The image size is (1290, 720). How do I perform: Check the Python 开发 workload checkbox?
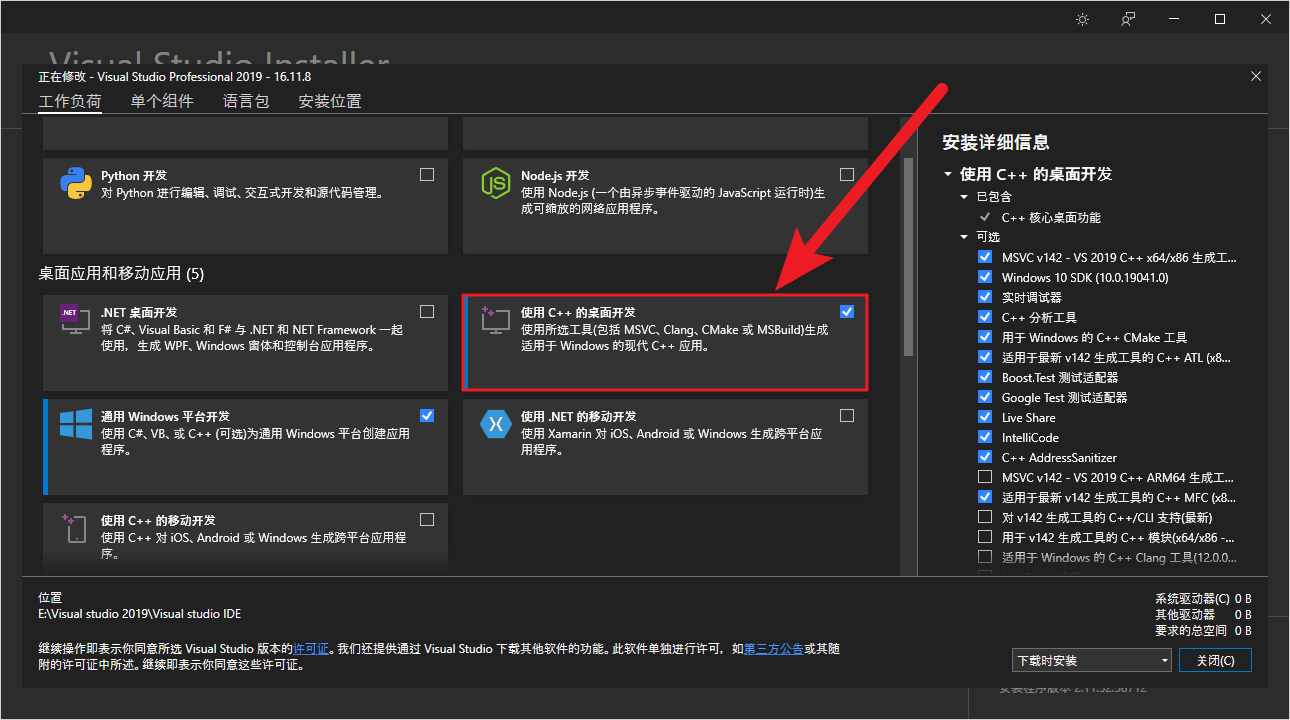coord(427,174)
